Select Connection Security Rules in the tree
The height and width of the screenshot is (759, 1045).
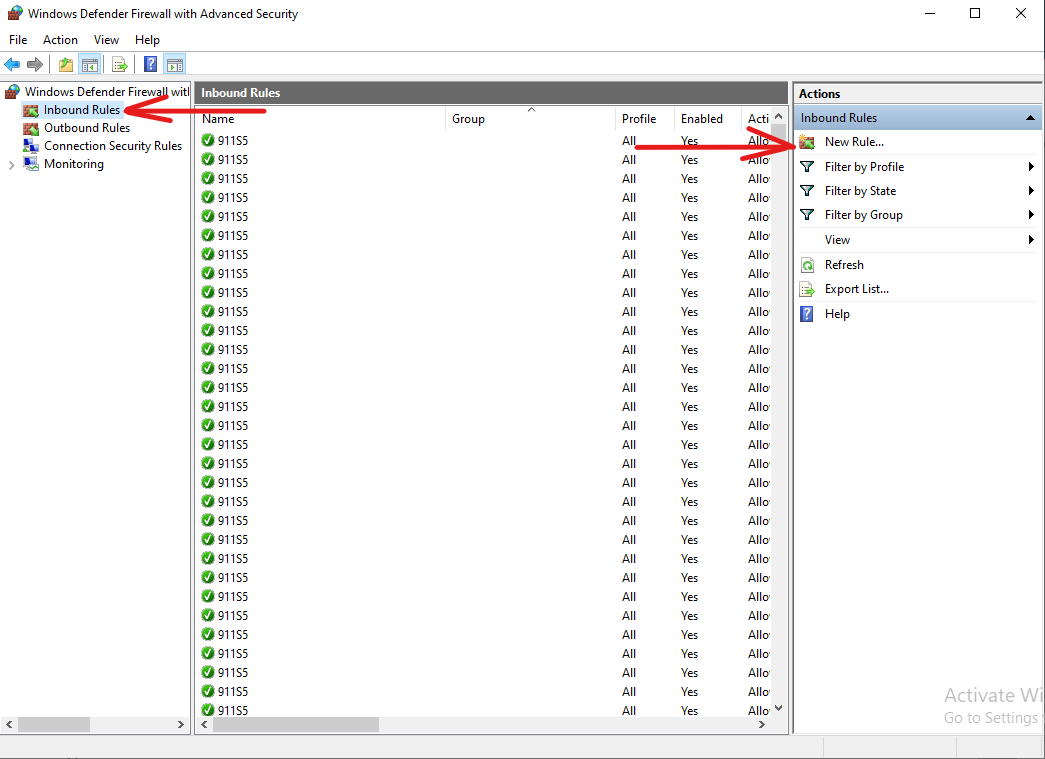(113, 146)
